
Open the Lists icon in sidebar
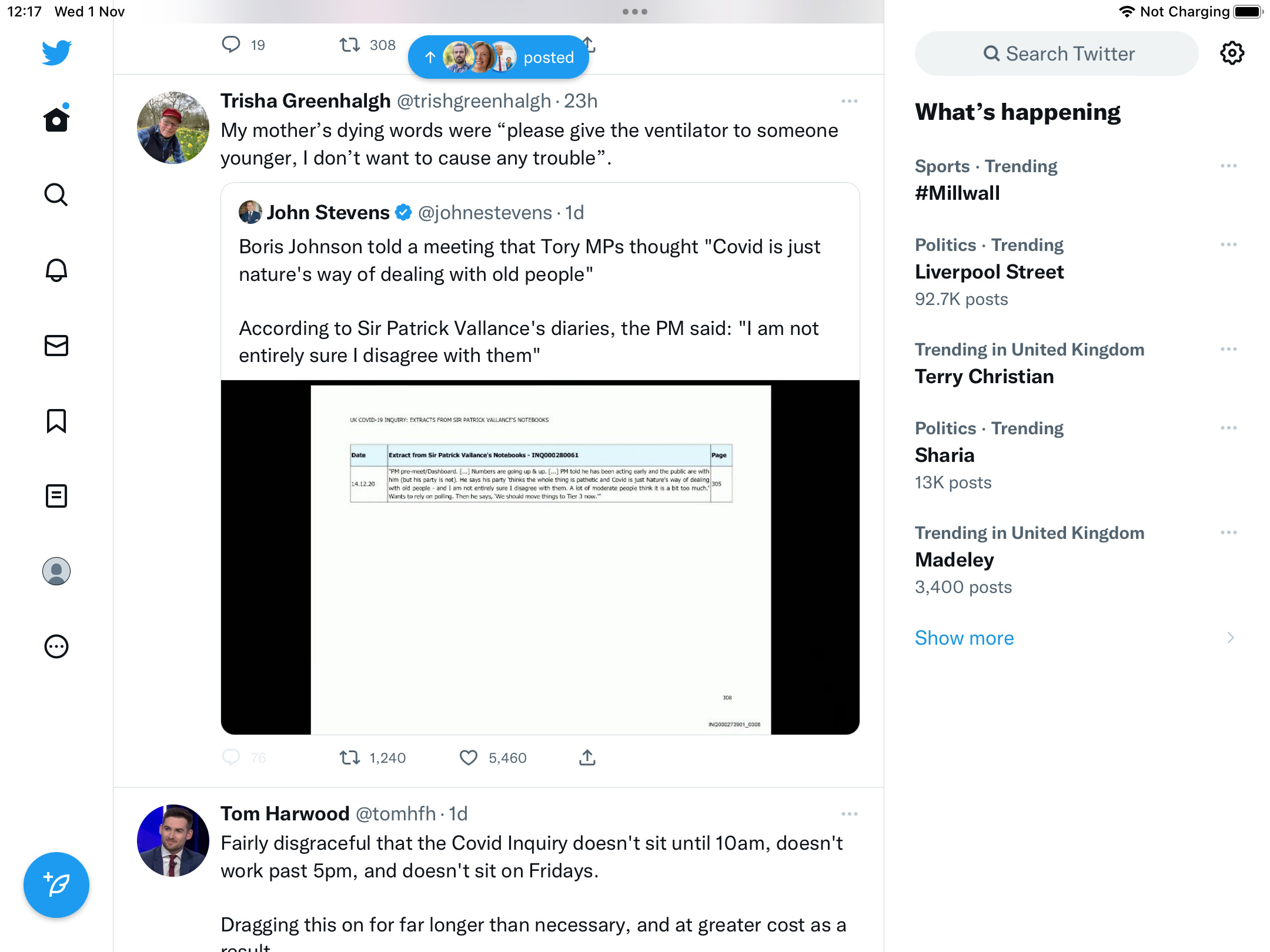[x=56, y=496]
